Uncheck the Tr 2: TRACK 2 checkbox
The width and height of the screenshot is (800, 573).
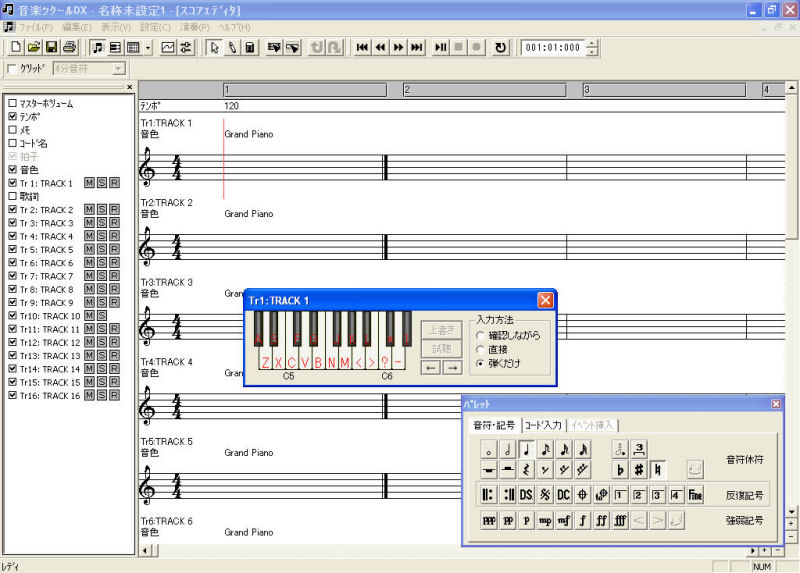pos(13,210)
